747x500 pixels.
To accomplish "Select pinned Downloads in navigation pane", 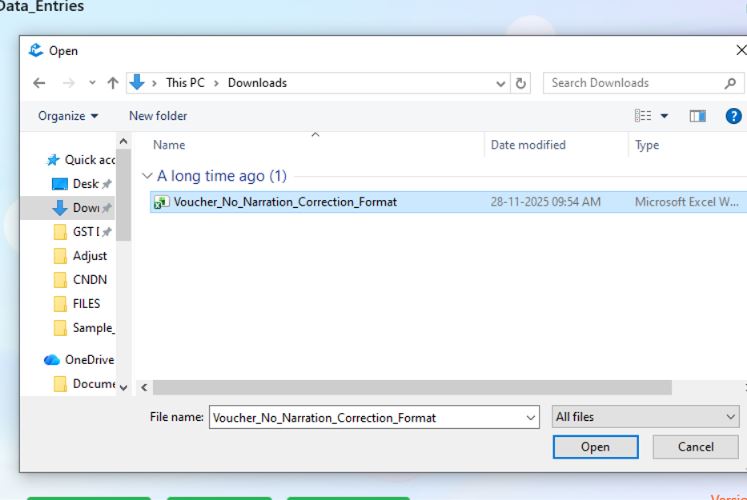I will click(x=86, y=208).
